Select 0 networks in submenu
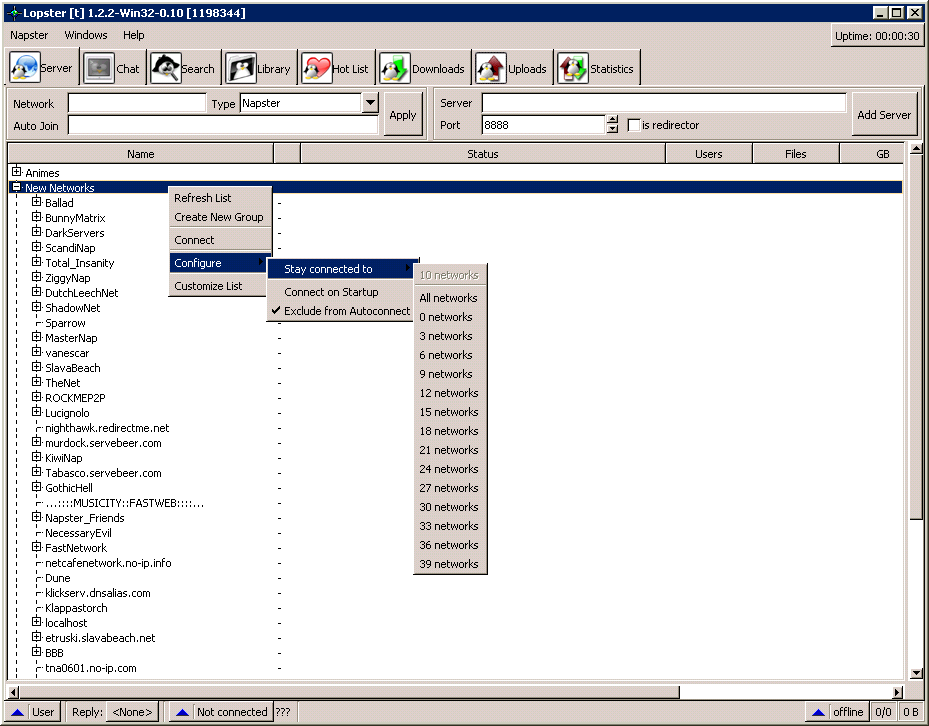The height and width of the screenshot is (726, 929). [x=450, y=316]
